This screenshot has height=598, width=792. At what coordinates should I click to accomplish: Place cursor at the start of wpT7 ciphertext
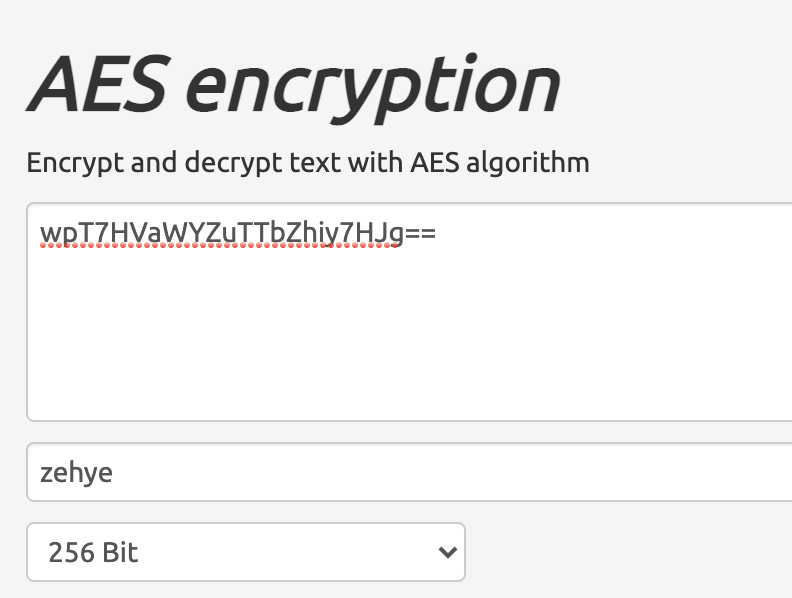click(x=40, y=233)
